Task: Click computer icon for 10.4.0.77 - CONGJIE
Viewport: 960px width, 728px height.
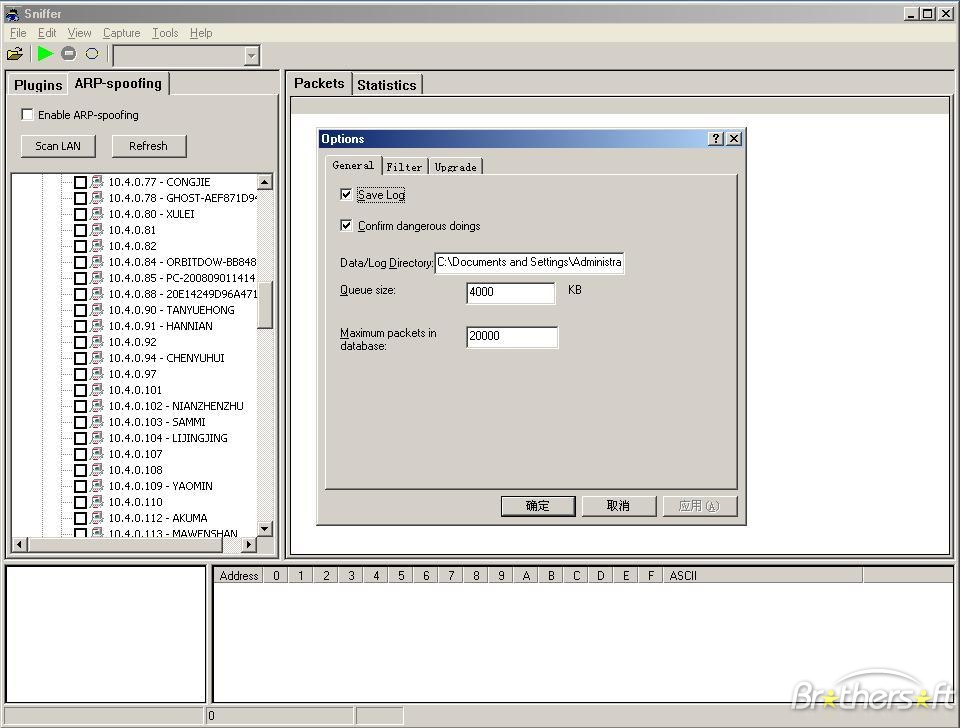Action: 97,182
